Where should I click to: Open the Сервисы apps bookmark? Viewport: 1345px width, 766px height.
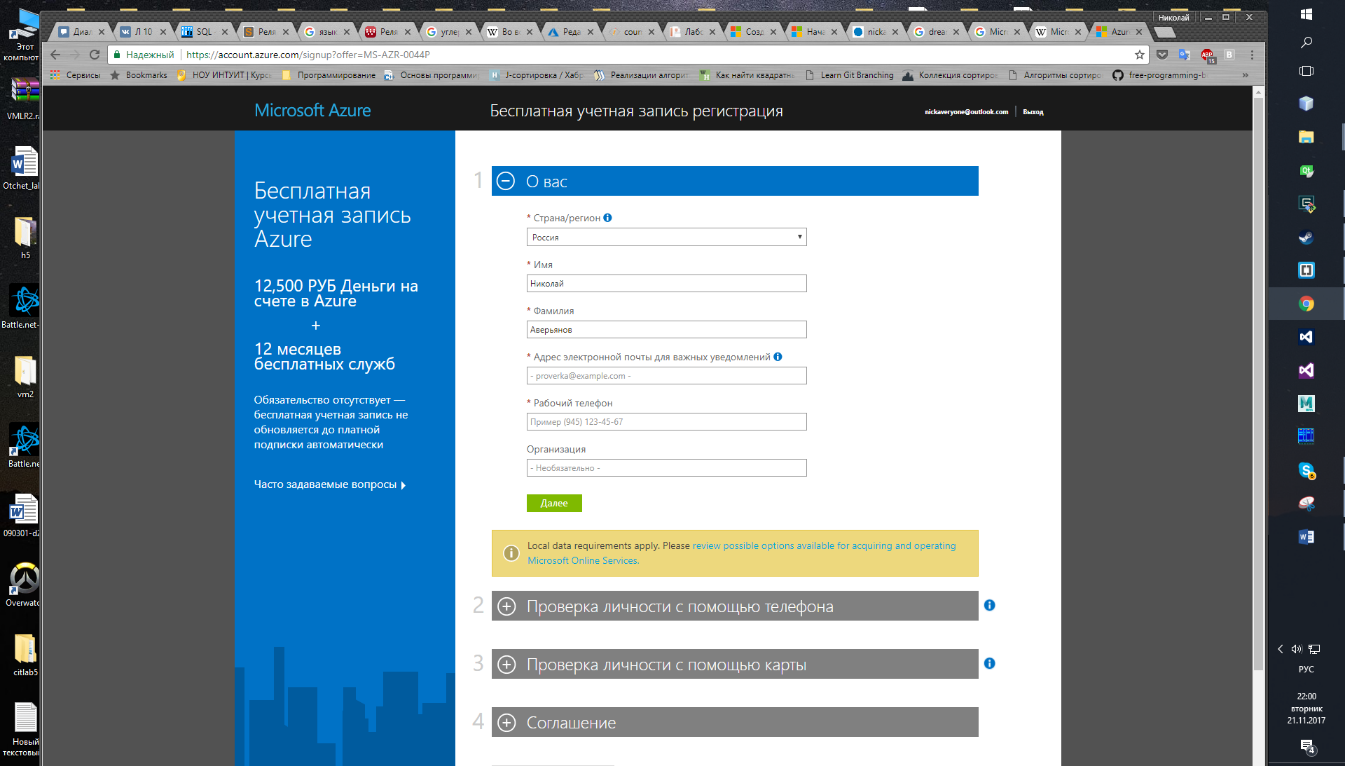pos(75,75)
